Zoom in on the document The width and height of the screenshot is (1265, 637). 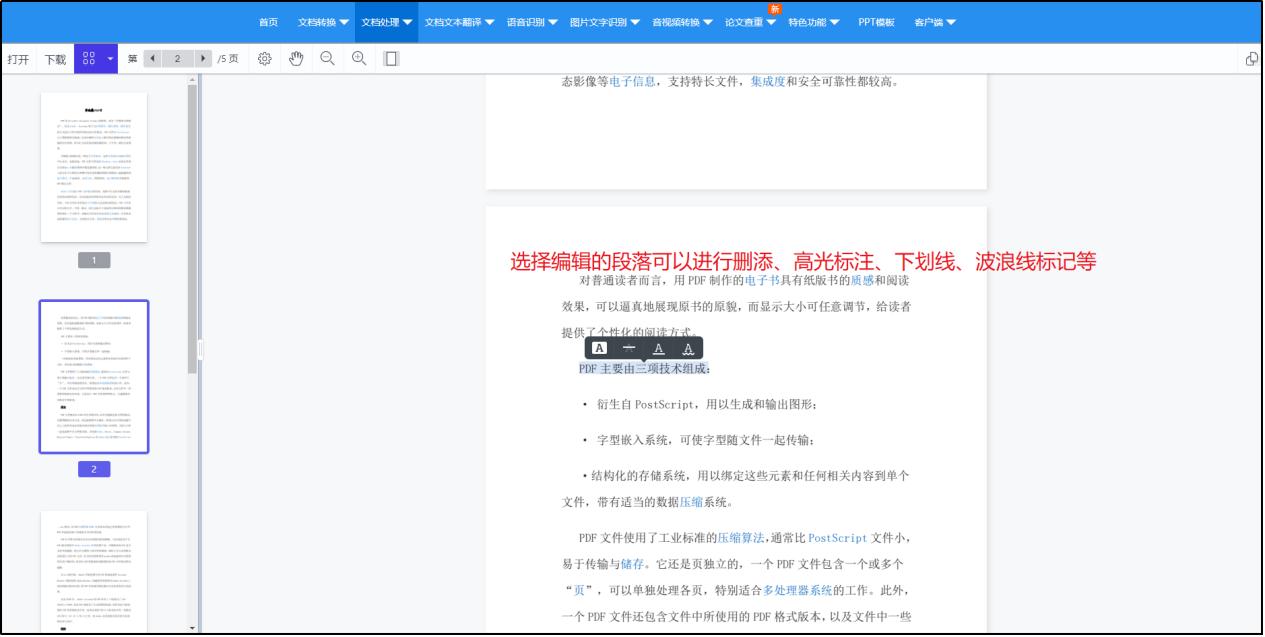[357, 58]
